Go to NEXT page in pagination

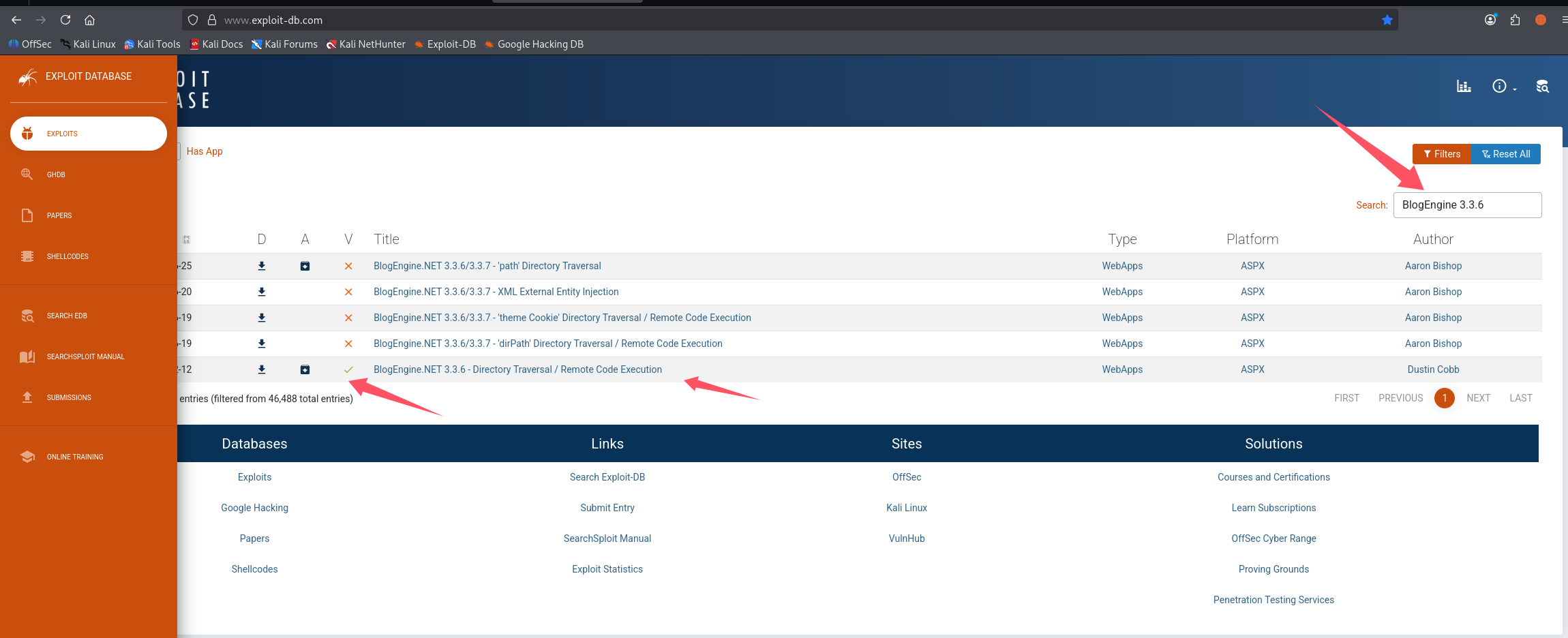point(1478,398)
